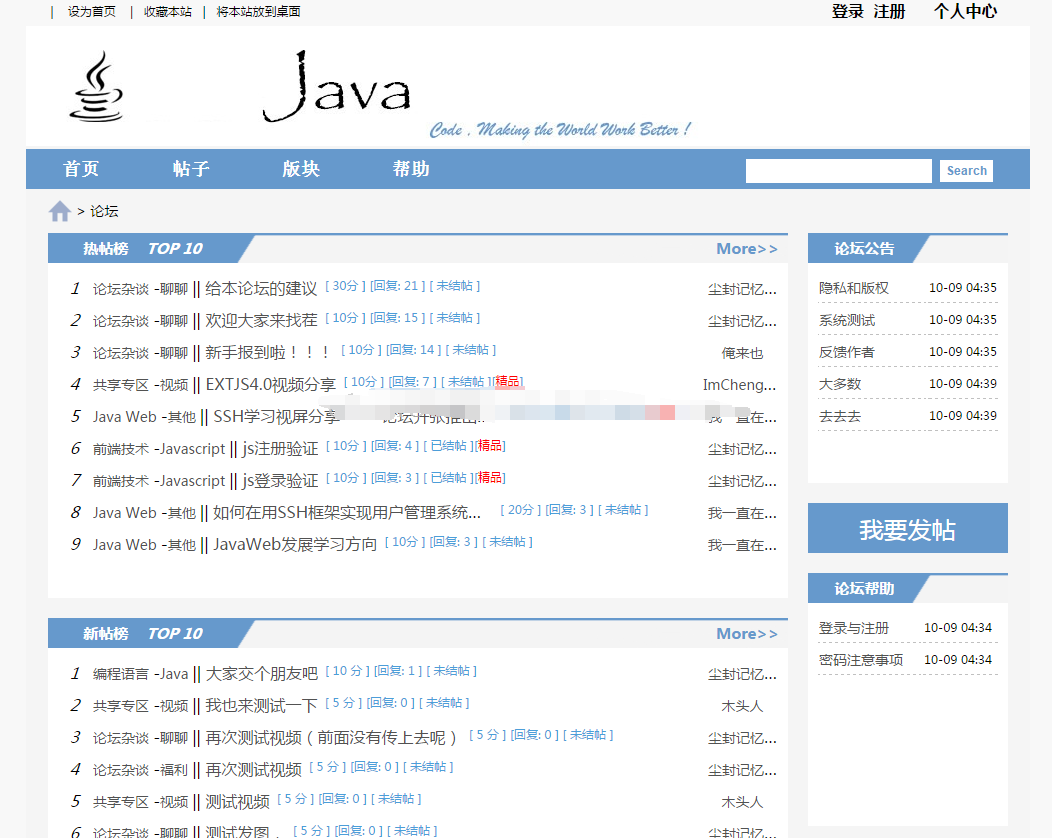Click 收藏本站 link

(168, 11)
